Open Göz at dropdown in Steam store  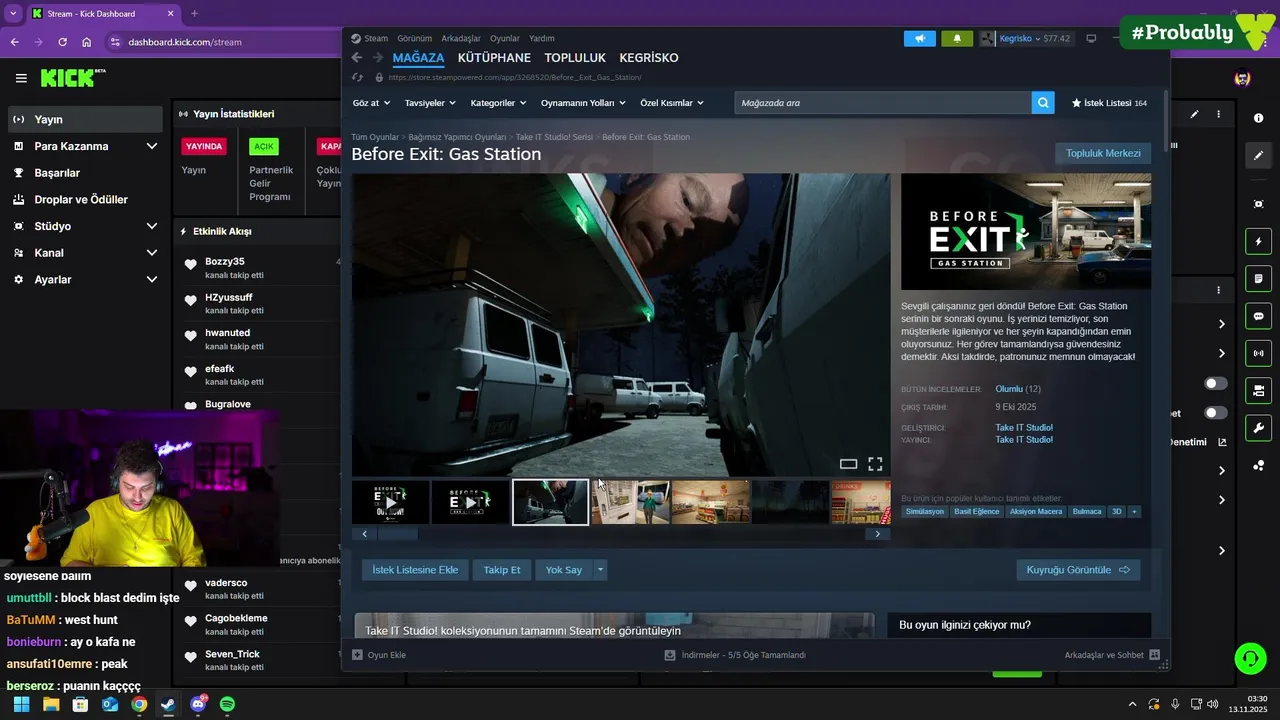370,103
